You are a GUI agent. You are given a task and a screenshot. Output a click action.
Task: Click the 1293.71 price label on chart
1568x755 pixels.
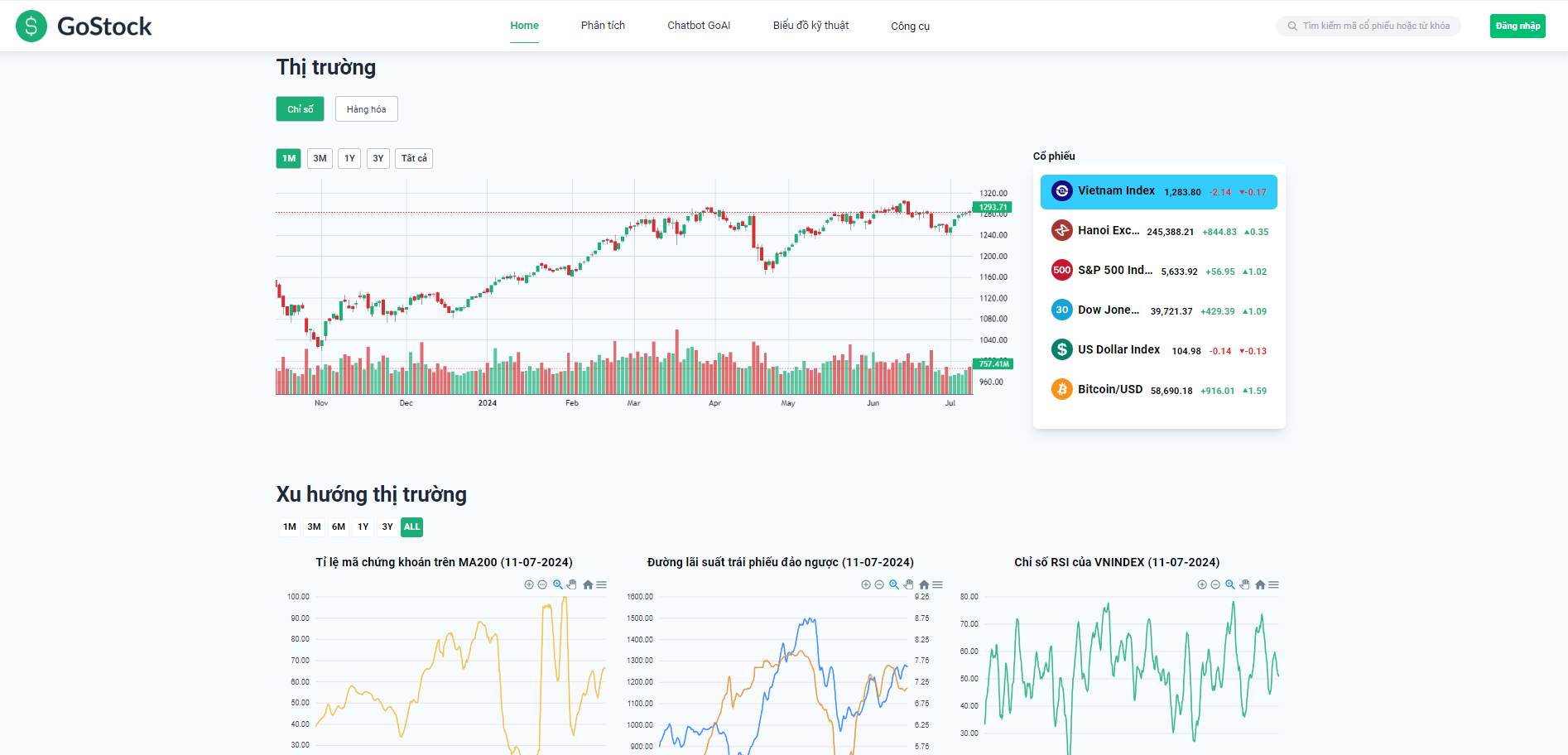point(993,207)
